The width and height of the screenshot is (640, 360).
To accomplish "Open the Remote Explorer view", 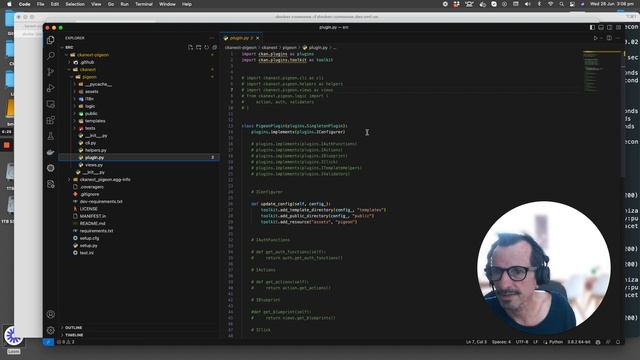I will (51, 104).
